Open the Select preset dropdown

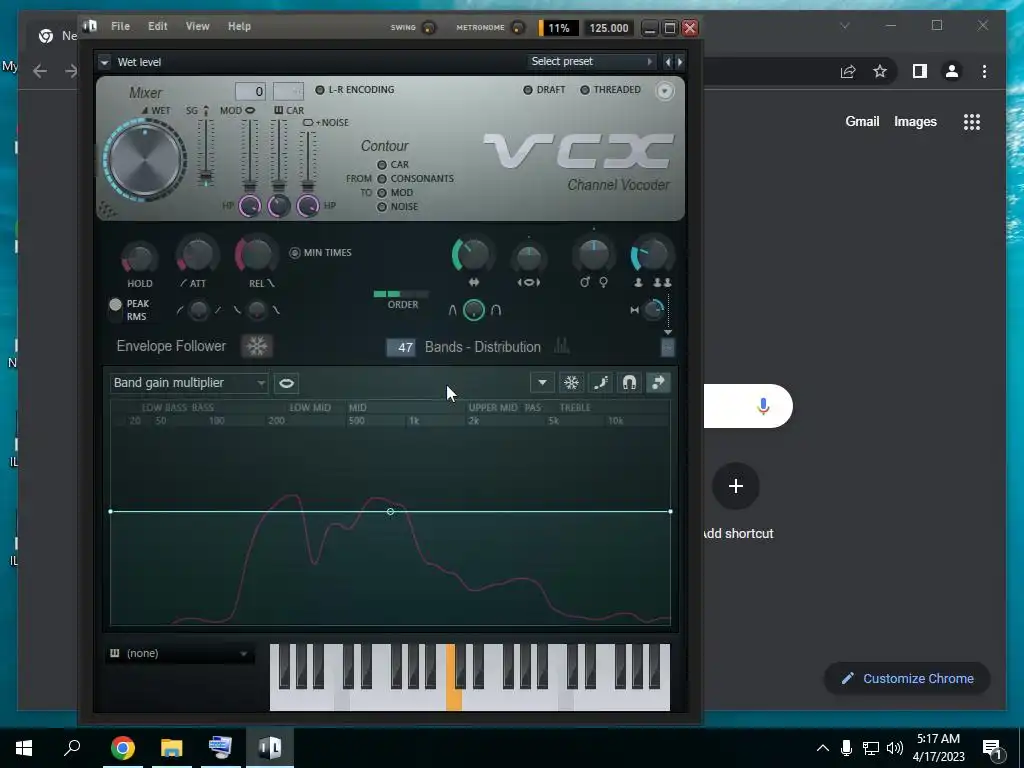592,61
